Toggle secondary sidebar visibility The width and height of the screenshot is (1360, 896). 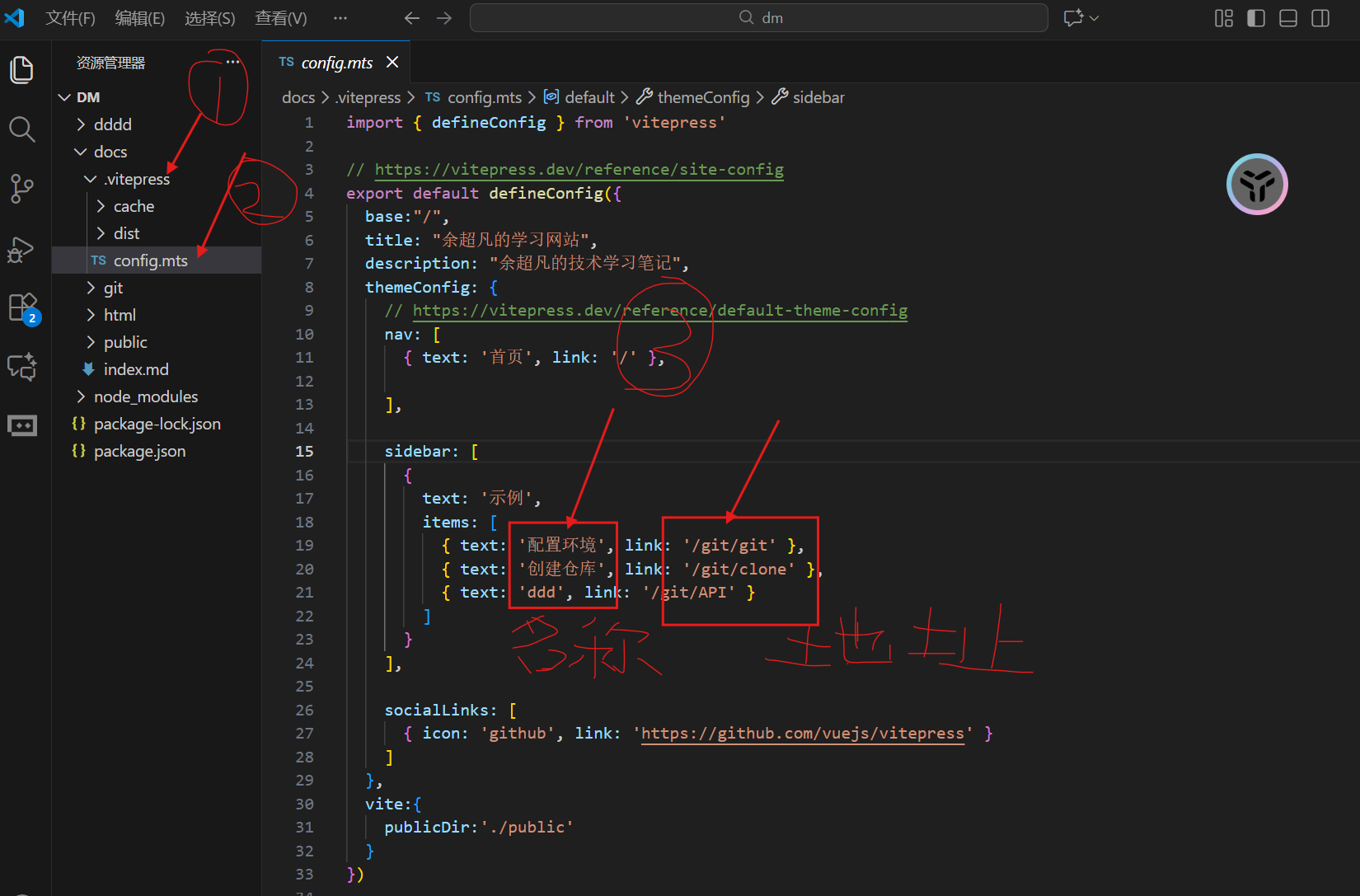tap(1320, 18)
